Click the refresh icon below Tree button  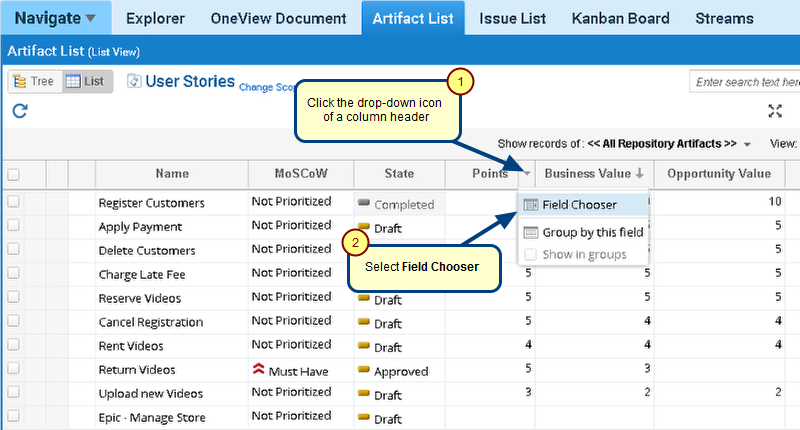[x=19, y=112]
